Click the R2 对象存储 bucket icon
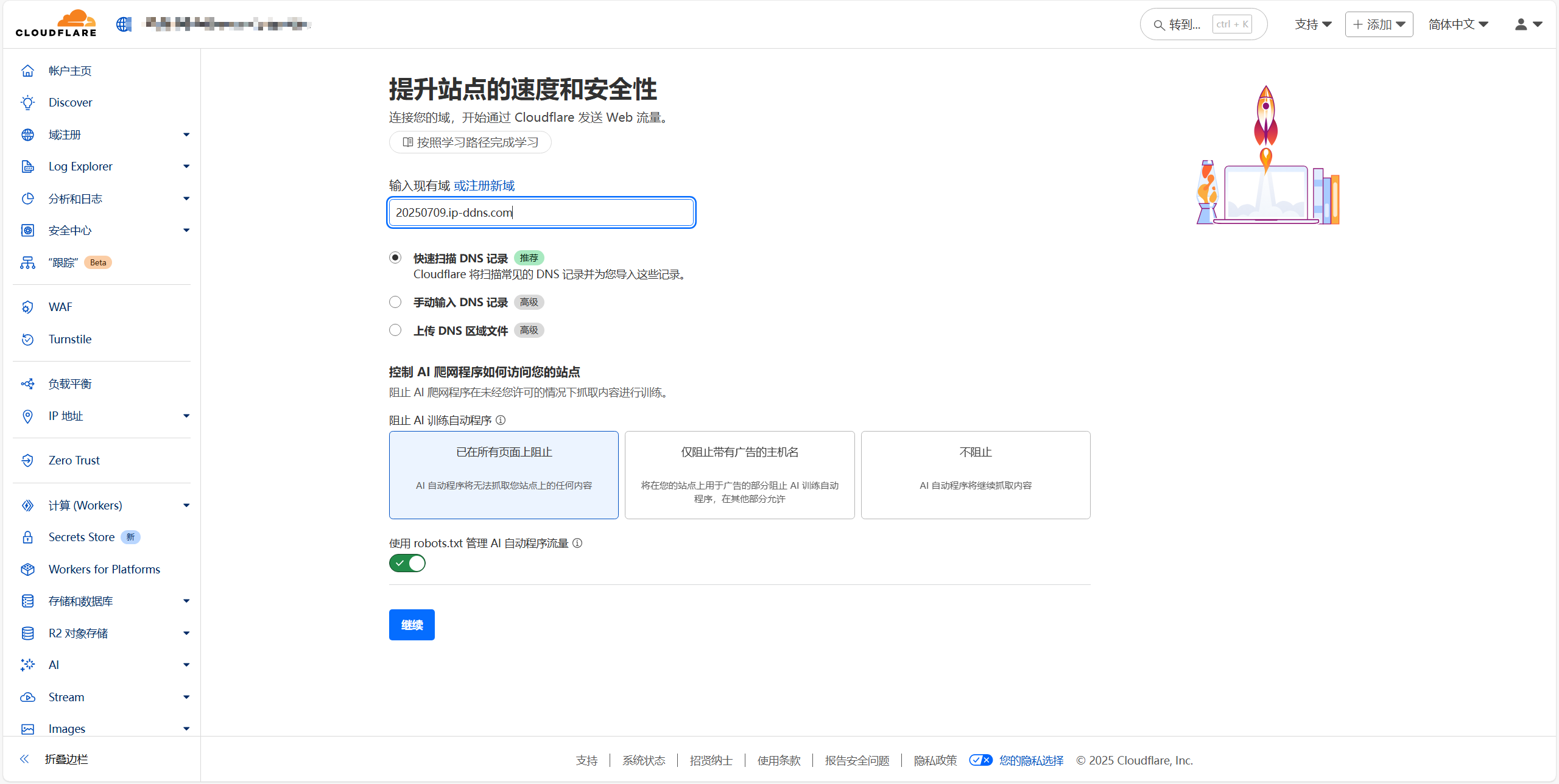 click(27, 633)
